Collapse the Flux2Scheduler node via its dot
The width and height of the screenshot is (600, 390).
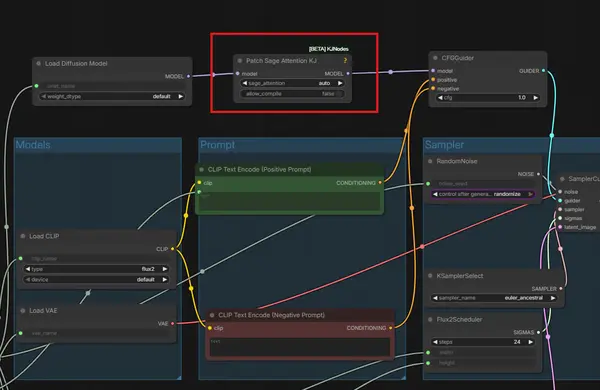coord(430,319)
